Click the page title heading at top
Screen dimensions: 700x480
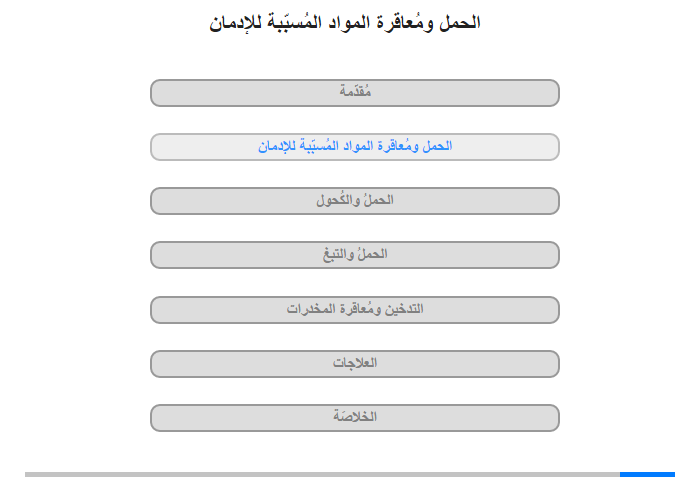click(345, 22)
